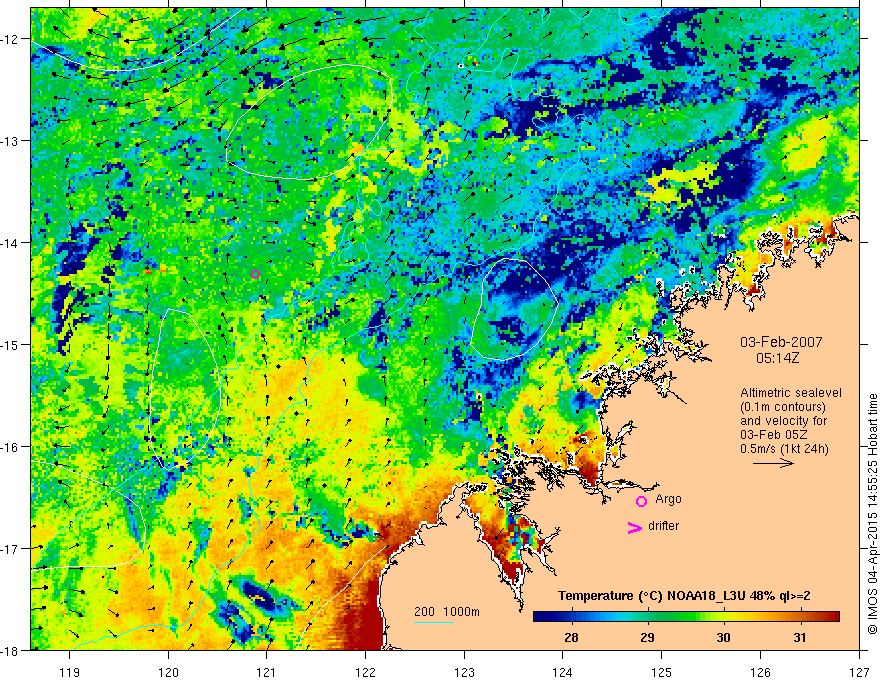The image size is (880, 680).
Task: Click the time text 05:14Z
Action: click(777, 358)
